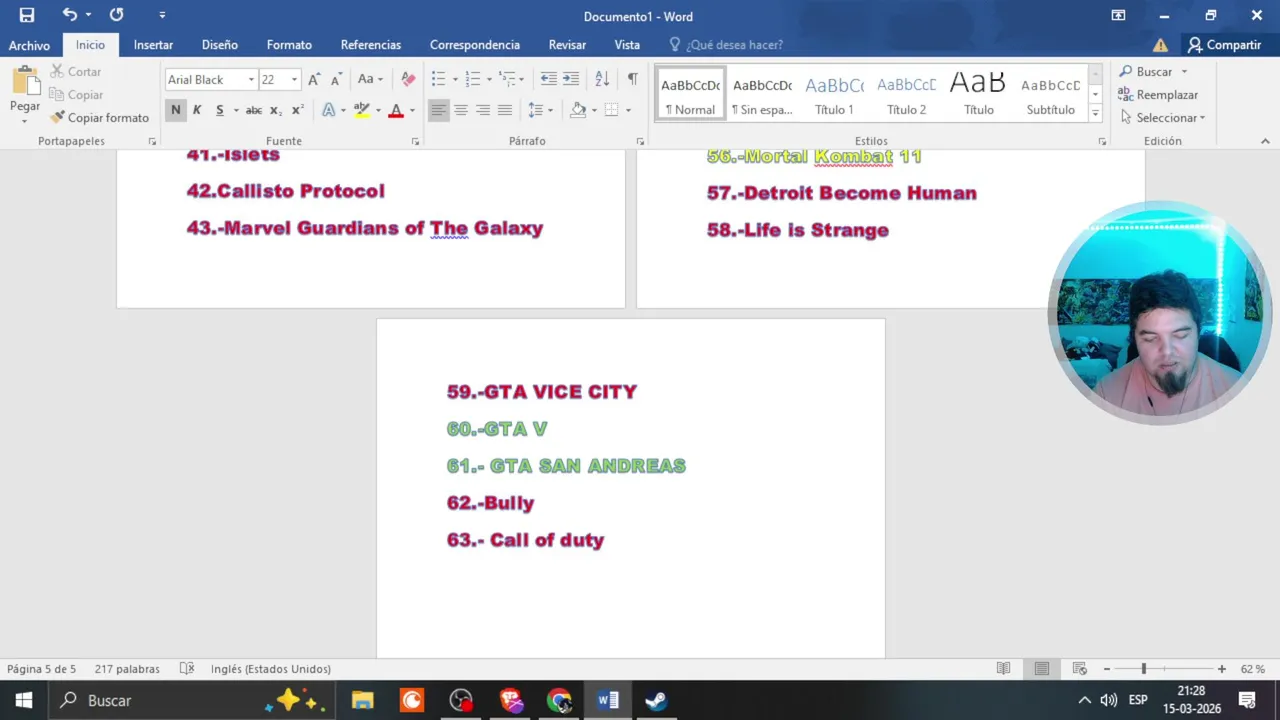1280x720 pixels.
Task: Toggle paragraph marks visibility
Action: click(632, 79)
